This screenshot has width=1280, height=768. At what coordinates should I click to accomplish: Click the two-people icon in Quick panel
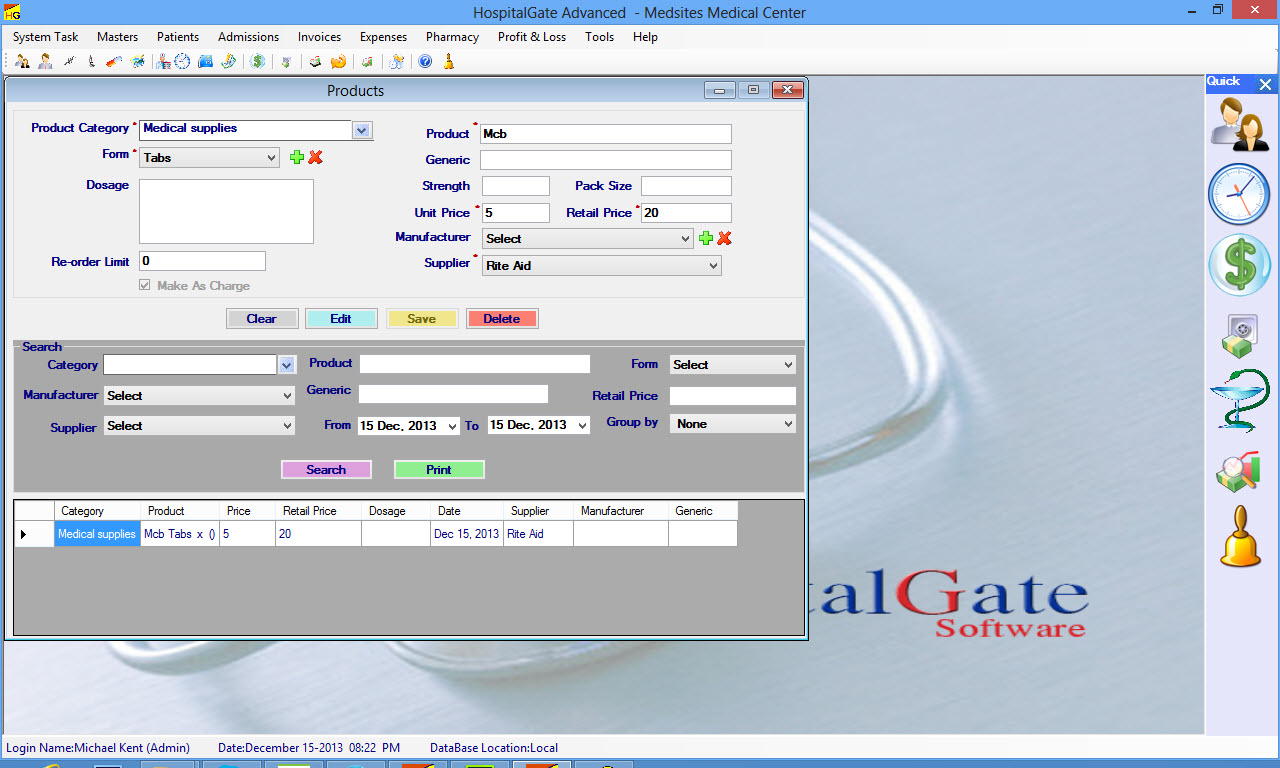[x=1238, y=124]
